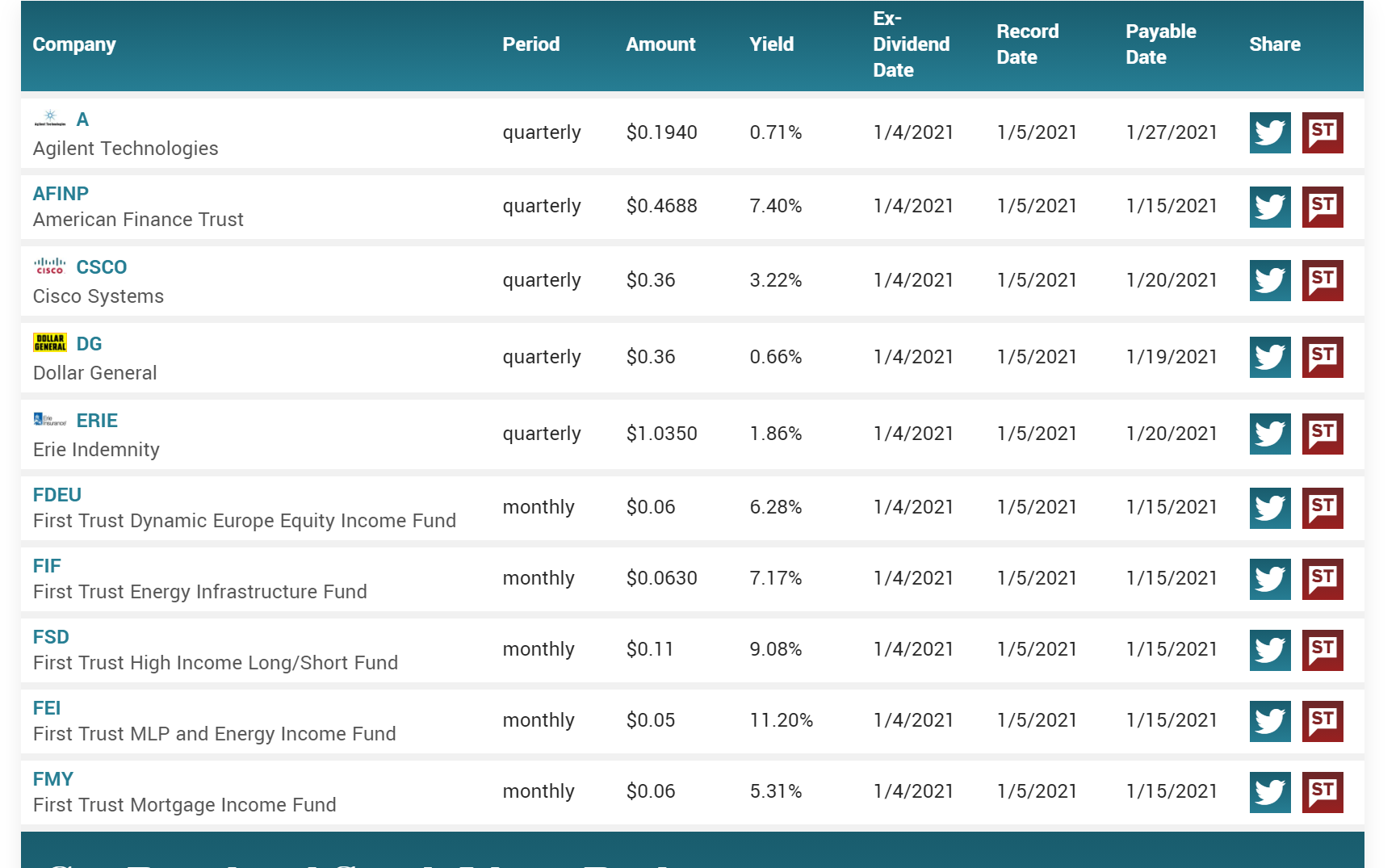Select American Finance Trust name text
The width and height of the screenshot is (1400, 868).
(138, 220)
